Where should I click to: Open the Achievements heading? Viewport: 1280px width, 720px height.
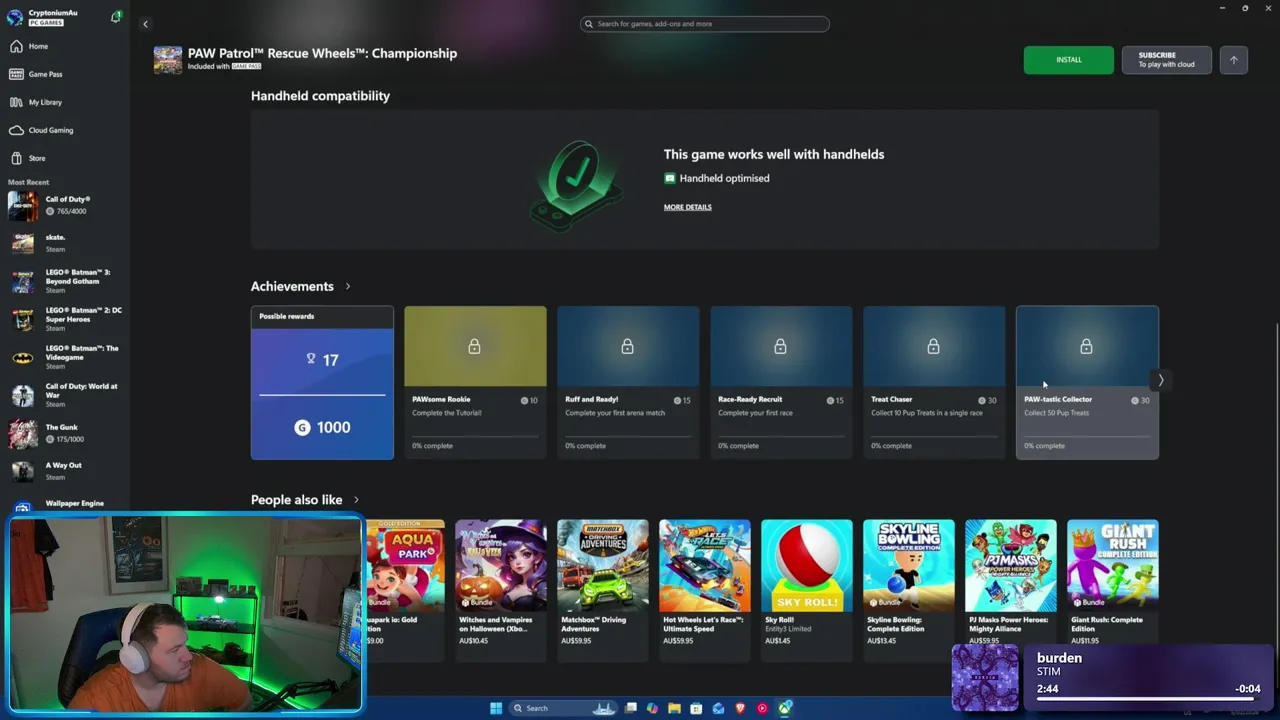click(292, 286)
